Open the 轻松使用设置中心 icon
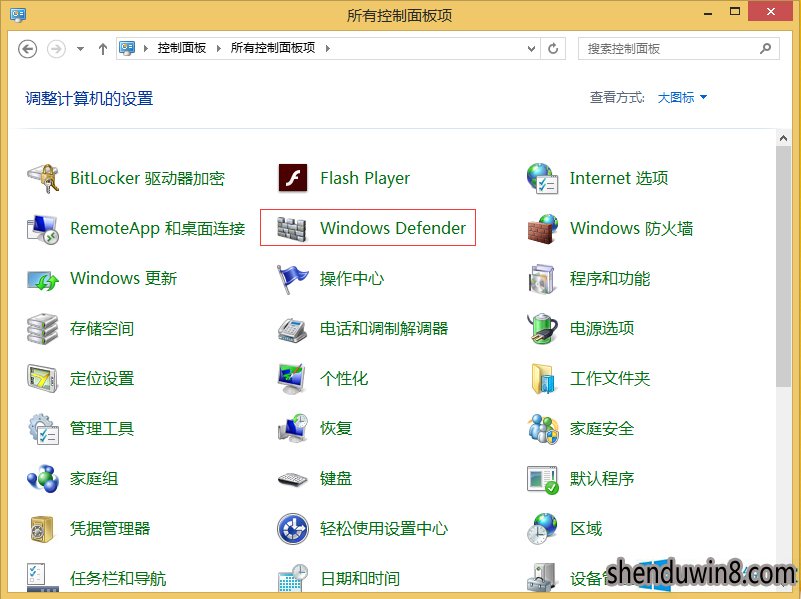The image size is (801, 599). pos(293,529)
